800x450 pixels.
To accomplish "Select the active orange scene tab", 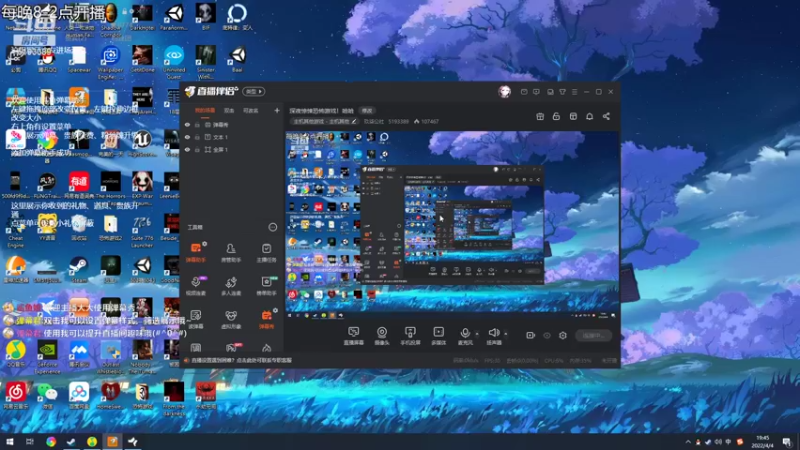I will [205, 111].
